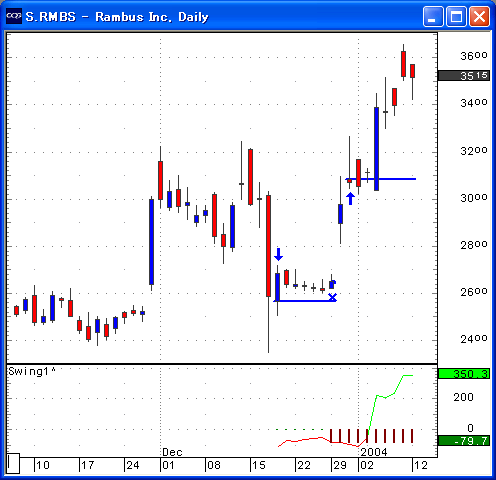The height and width of the screenshot is (480, 496).
Task: Click the date 24 on time axis
Action: (x=133, y=465)
